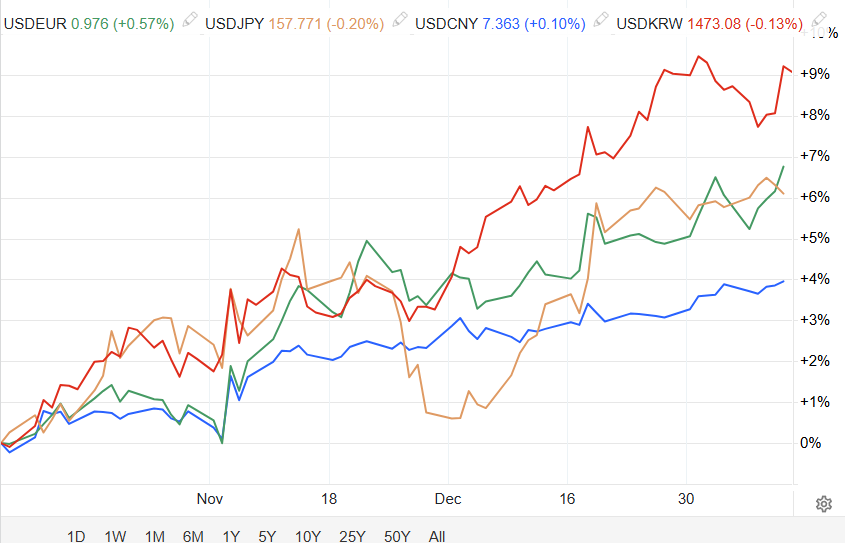Click the edit pencil next to USDCNY
The image size is (845, 543).
coord(600,21)
